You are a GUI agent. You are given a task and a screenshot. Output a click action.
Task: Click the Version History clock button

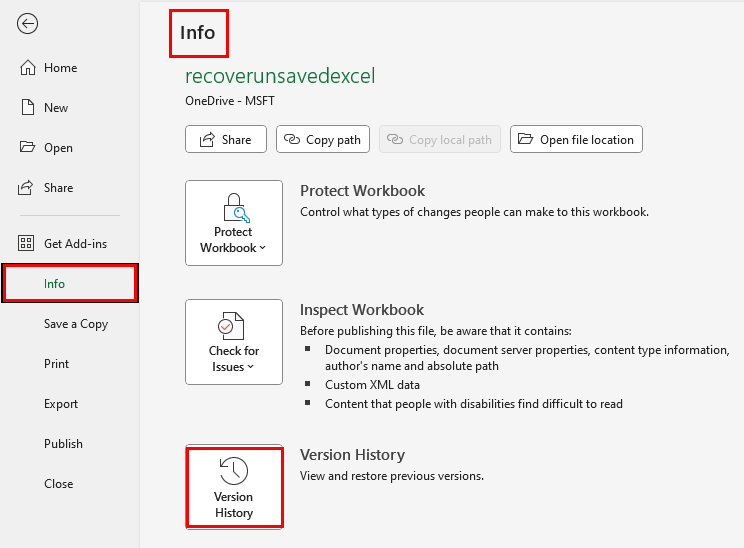[234, 488]
